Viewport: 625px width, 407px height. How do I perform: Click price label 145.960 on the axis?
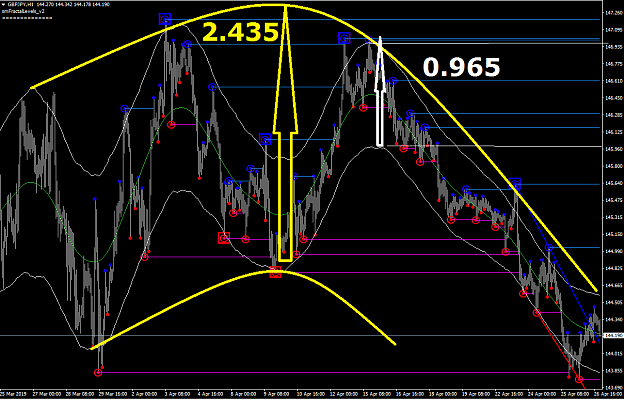614,149
